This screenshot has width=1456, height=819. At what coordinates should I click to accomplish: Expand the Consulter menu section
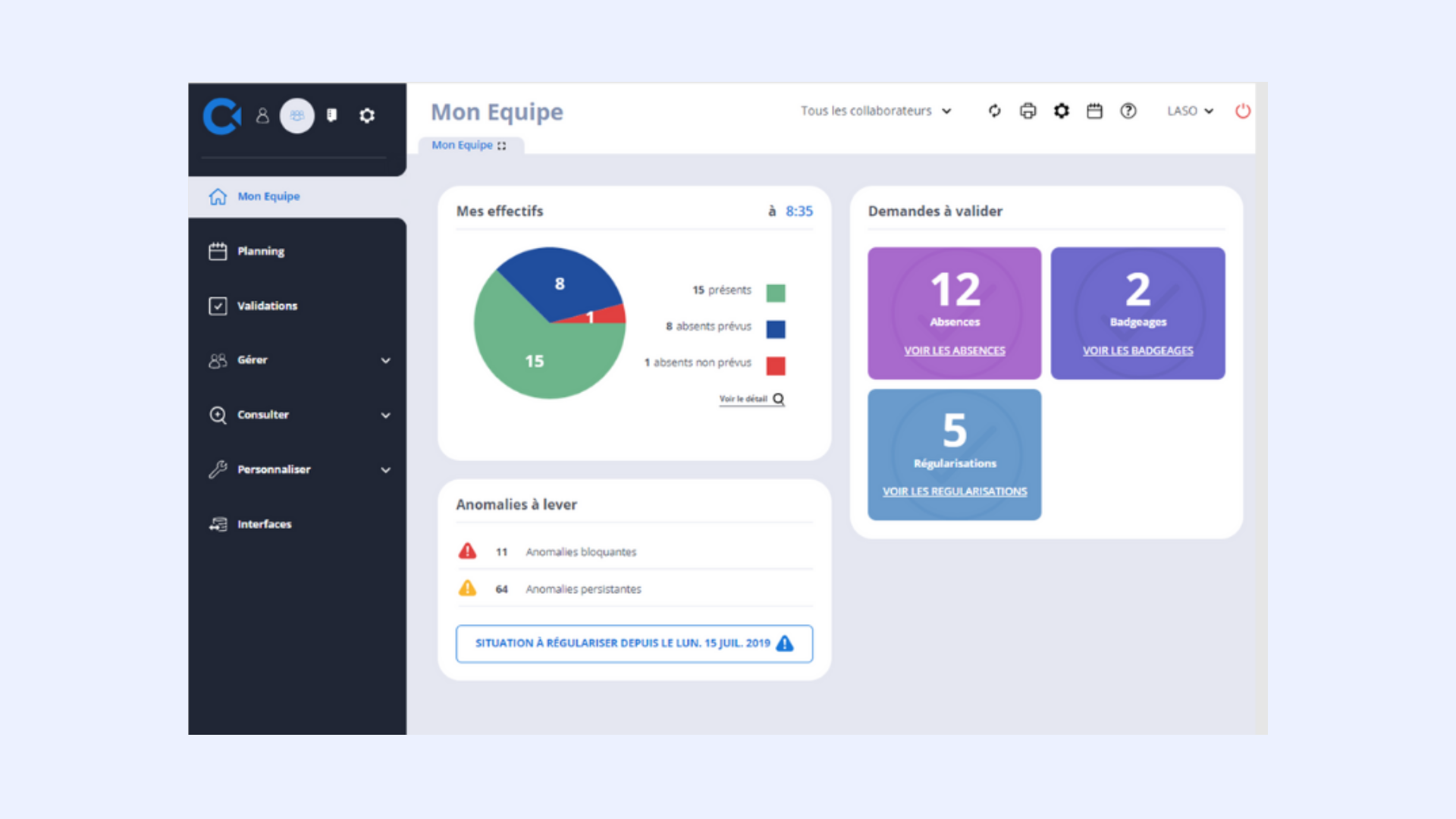[263, 415]
